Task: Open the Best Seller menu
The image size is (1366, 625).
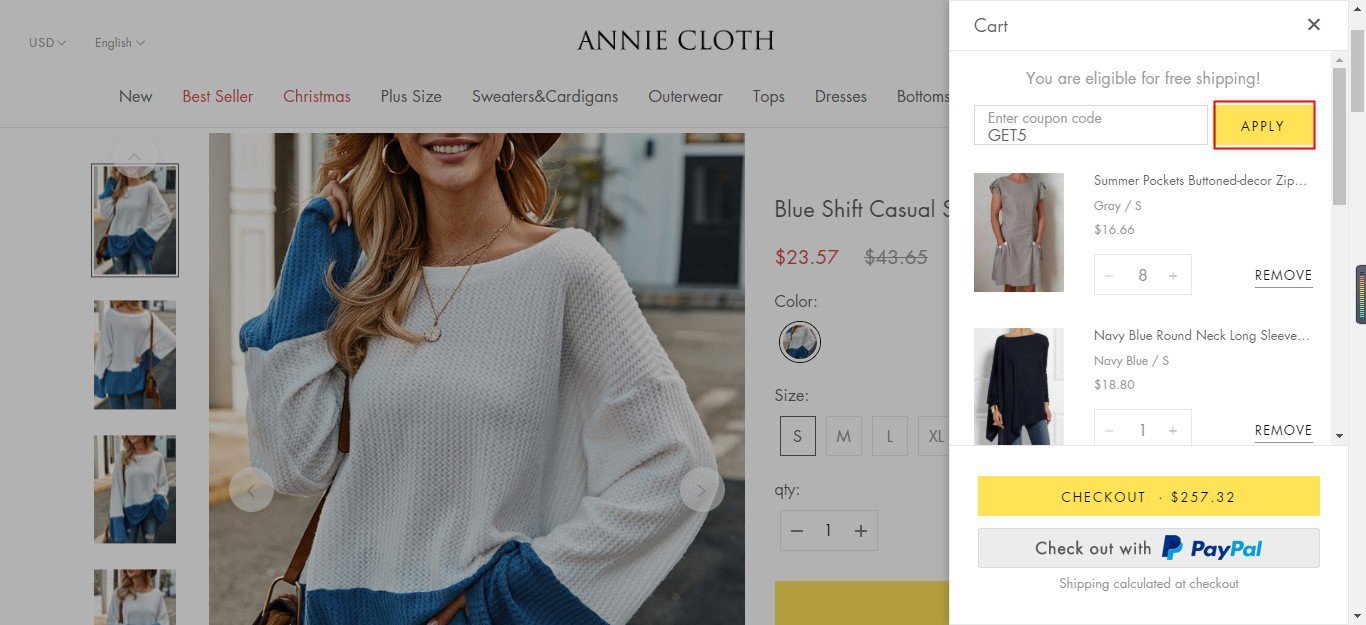Action: point(217,97)
